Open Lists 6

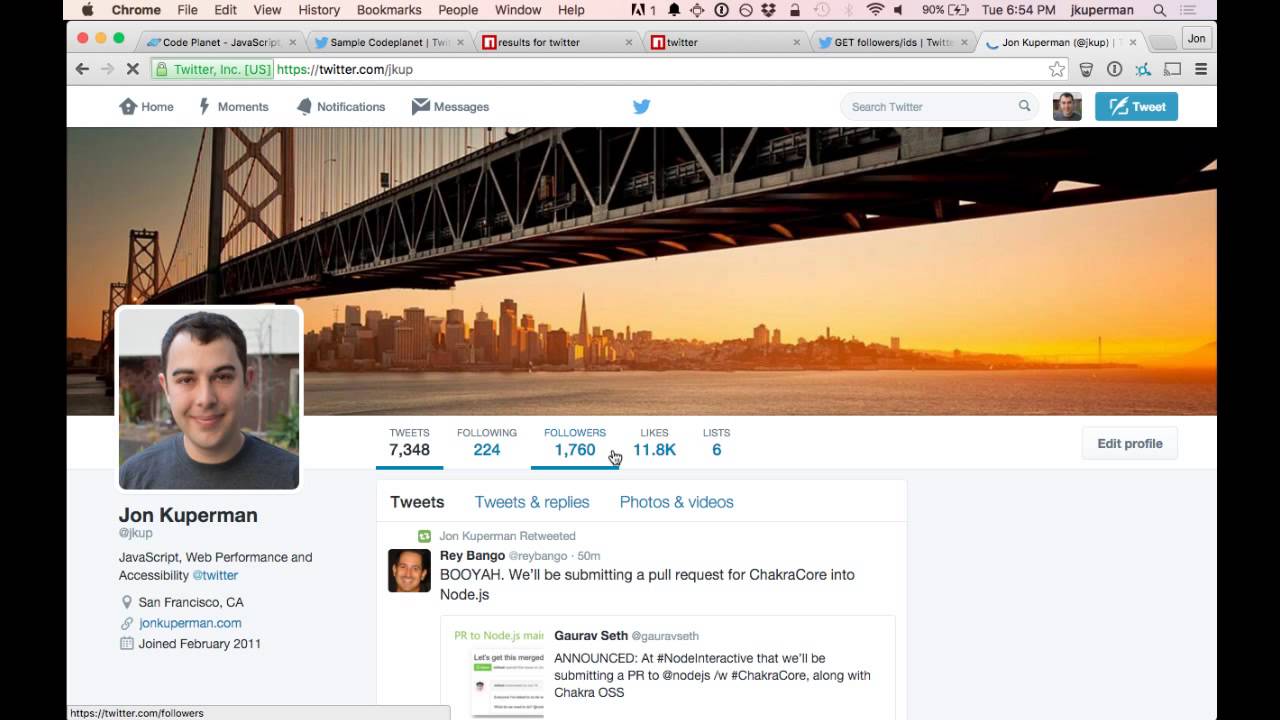tap(716, 442)
